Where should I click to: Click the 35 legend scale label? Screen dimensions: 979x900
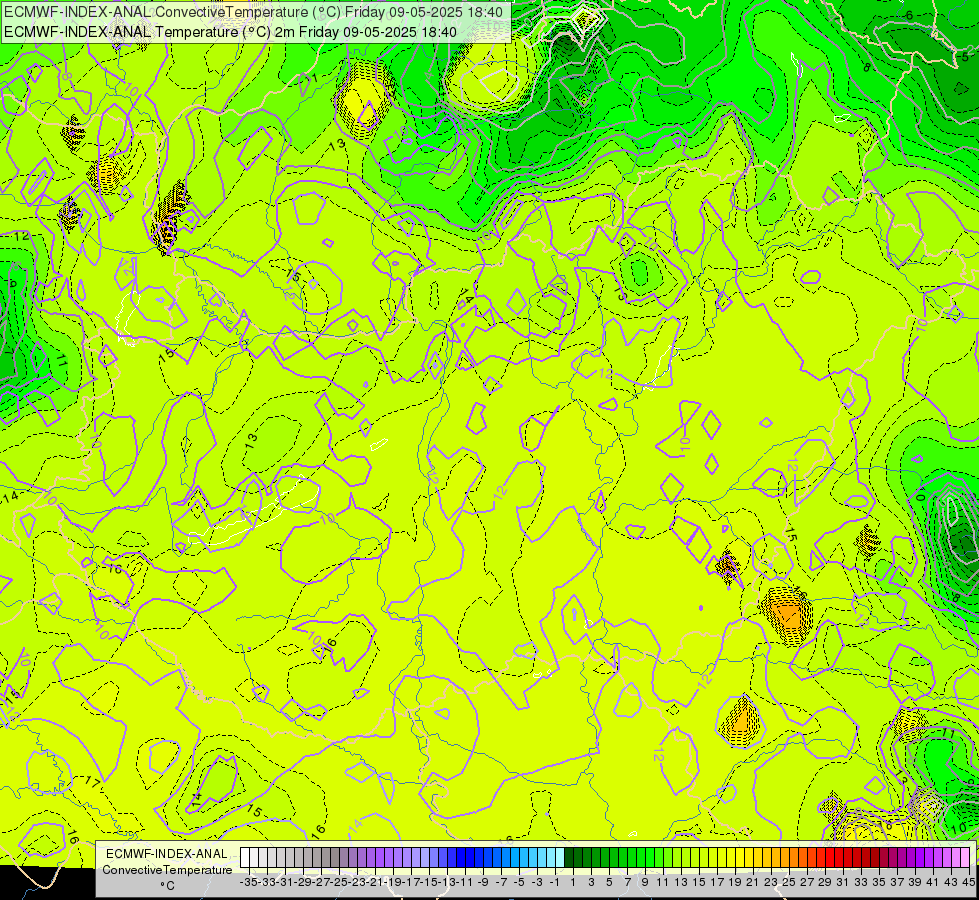[x=880, y=882]
